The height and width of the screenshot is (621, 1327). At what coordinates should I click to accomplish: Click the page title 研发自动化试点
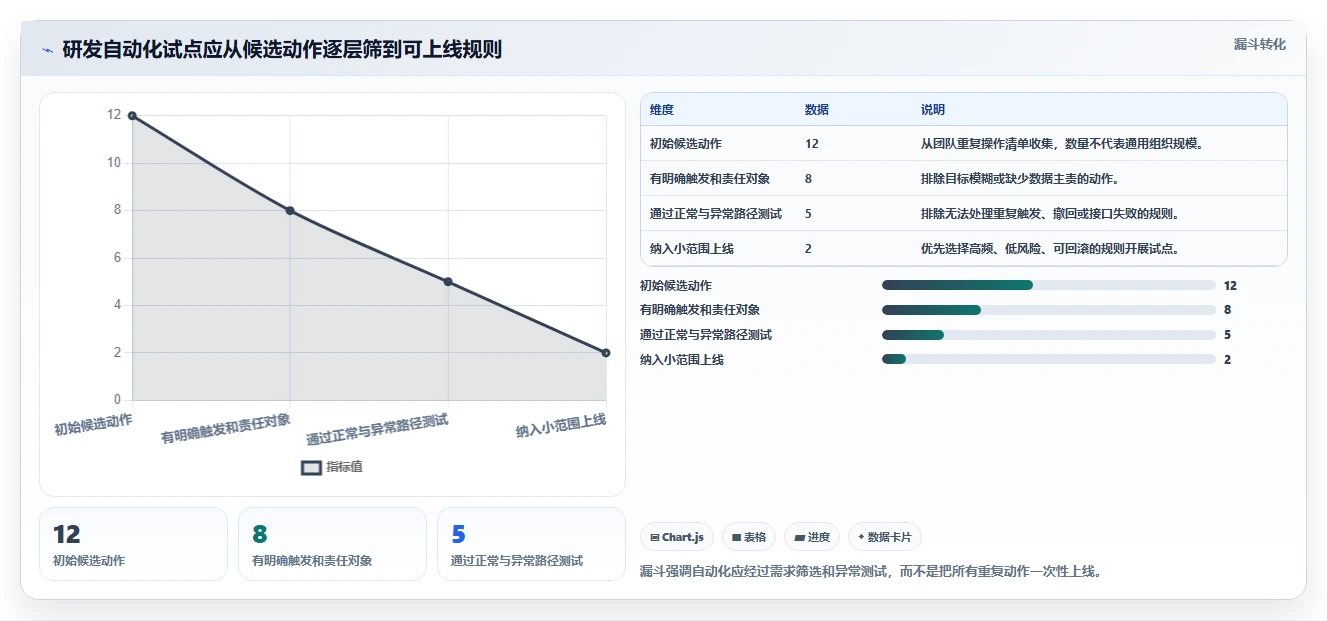282,49
